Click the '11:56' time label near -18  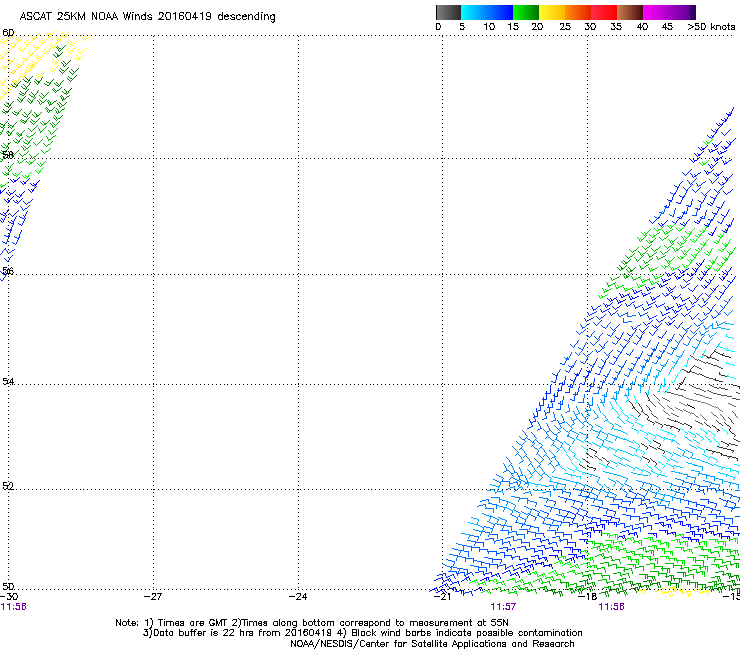coord(612,607)
